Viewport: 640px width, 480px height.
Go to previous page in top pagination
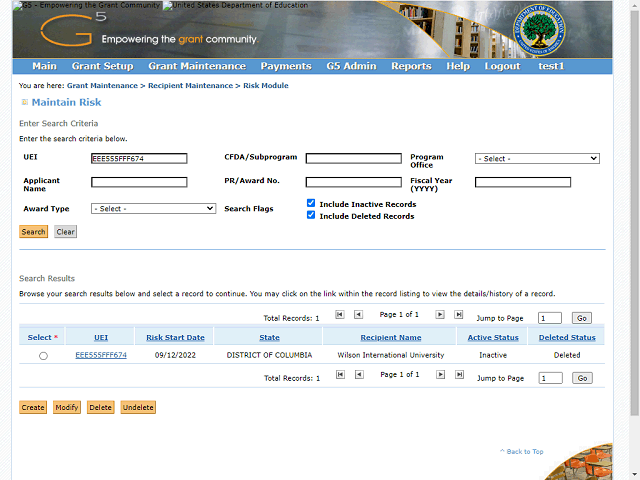tap(358, 314)
